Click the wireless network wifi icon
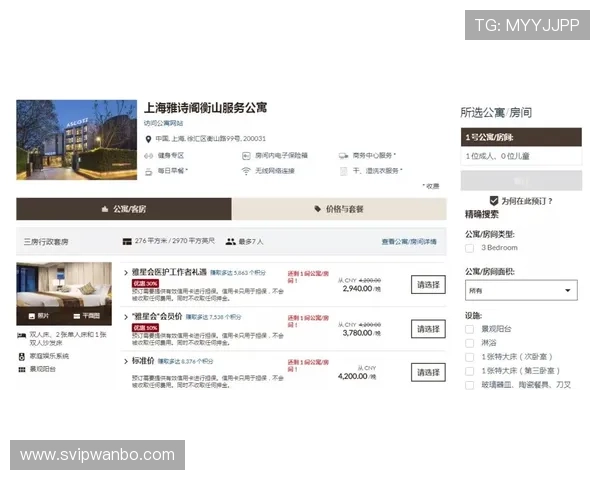The image size is (600, 480). 246,171
